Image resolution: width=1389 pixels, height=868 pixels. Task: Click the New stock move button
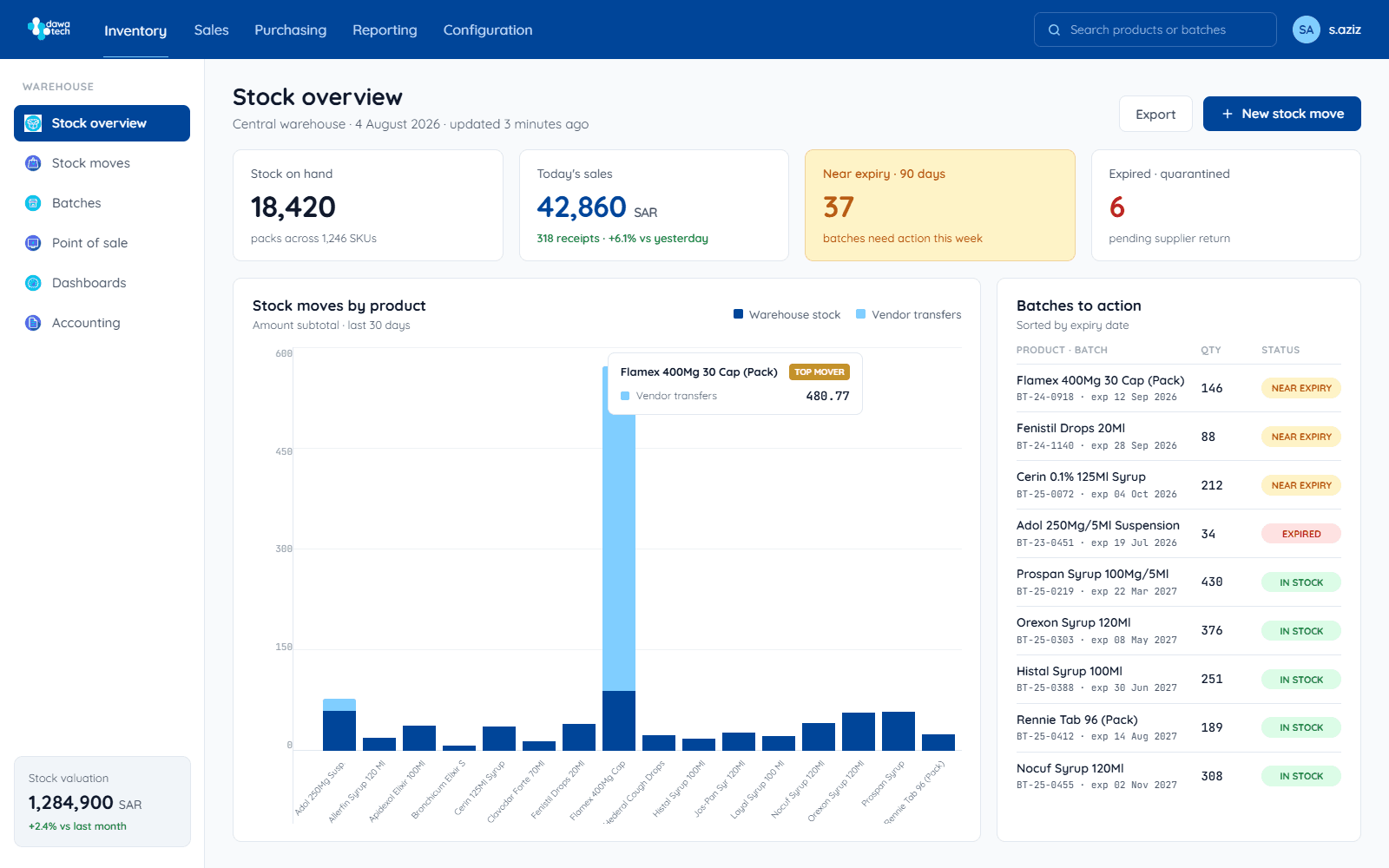tap(1281, 114)
